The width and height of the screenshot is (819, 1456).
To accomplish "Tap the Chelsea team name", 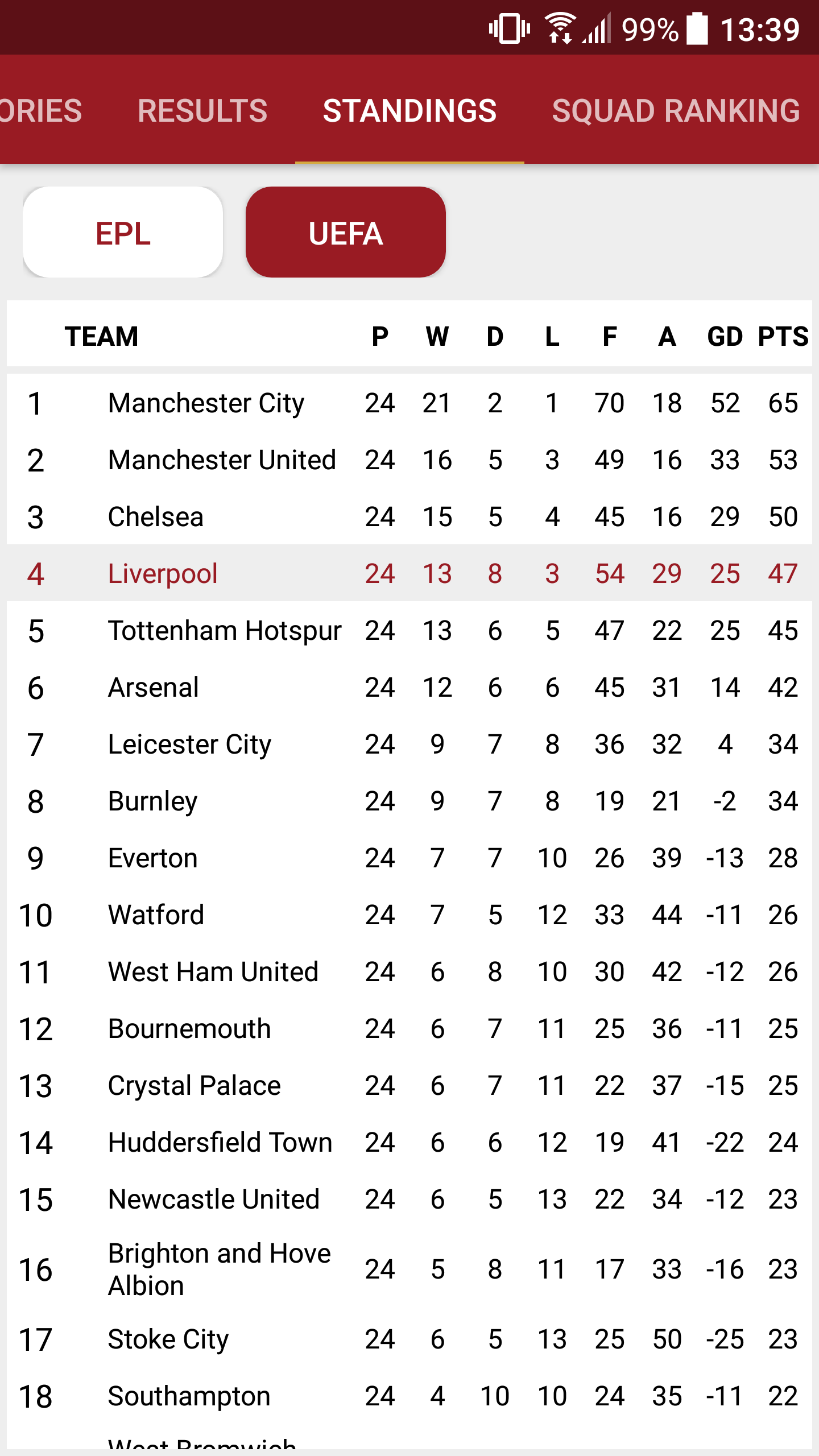I will pyautogui.click(x=155, y=516).
